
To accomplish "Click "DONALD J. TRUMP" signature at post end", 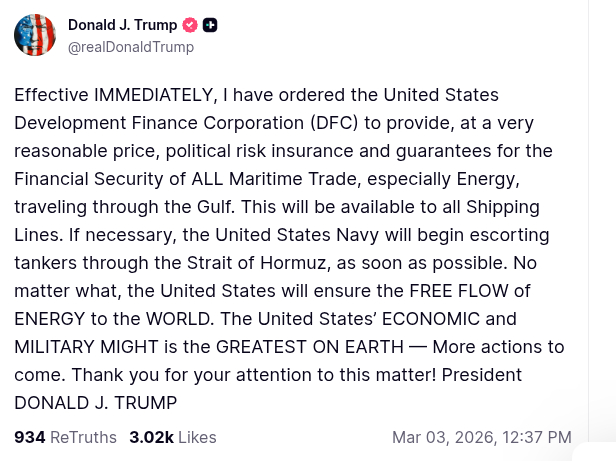I will [x=95, y=403].
